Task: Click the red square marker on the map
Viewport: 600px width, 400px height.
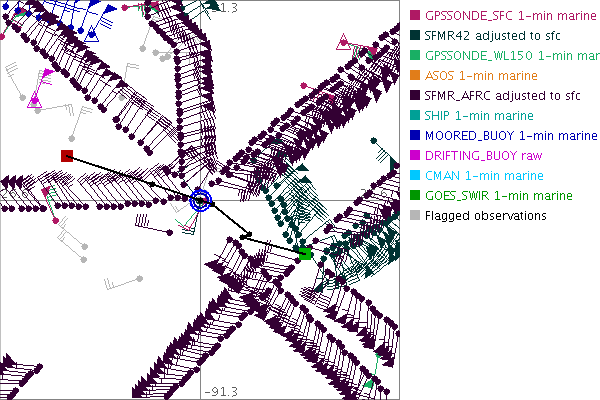Action: click(67, 155)
